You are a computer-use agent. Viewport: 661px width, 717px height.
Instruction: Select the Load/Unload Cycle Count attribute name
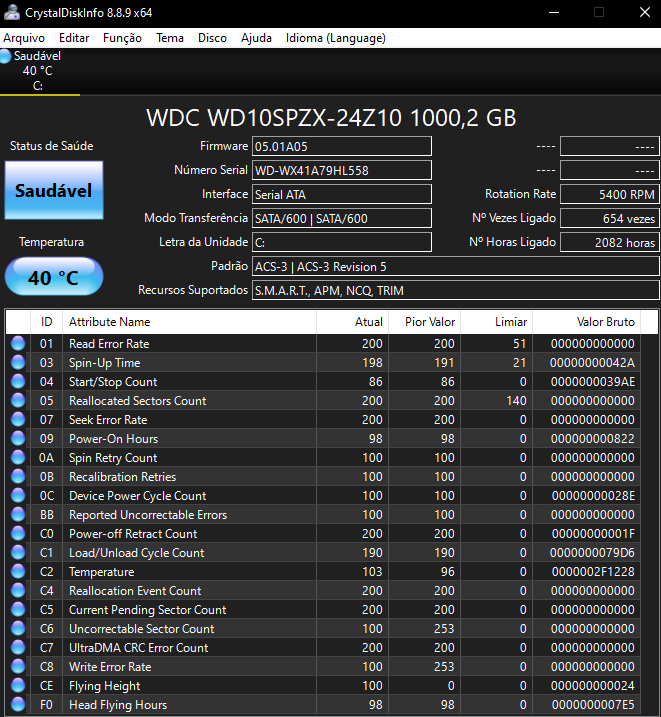137,553
